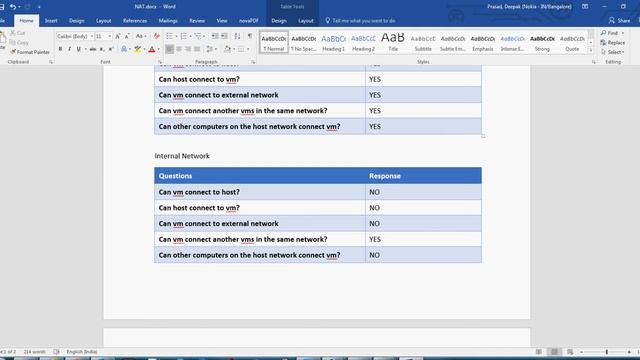Click the Internal Network heading text
The image size is (640, 360).
point(182,156)
